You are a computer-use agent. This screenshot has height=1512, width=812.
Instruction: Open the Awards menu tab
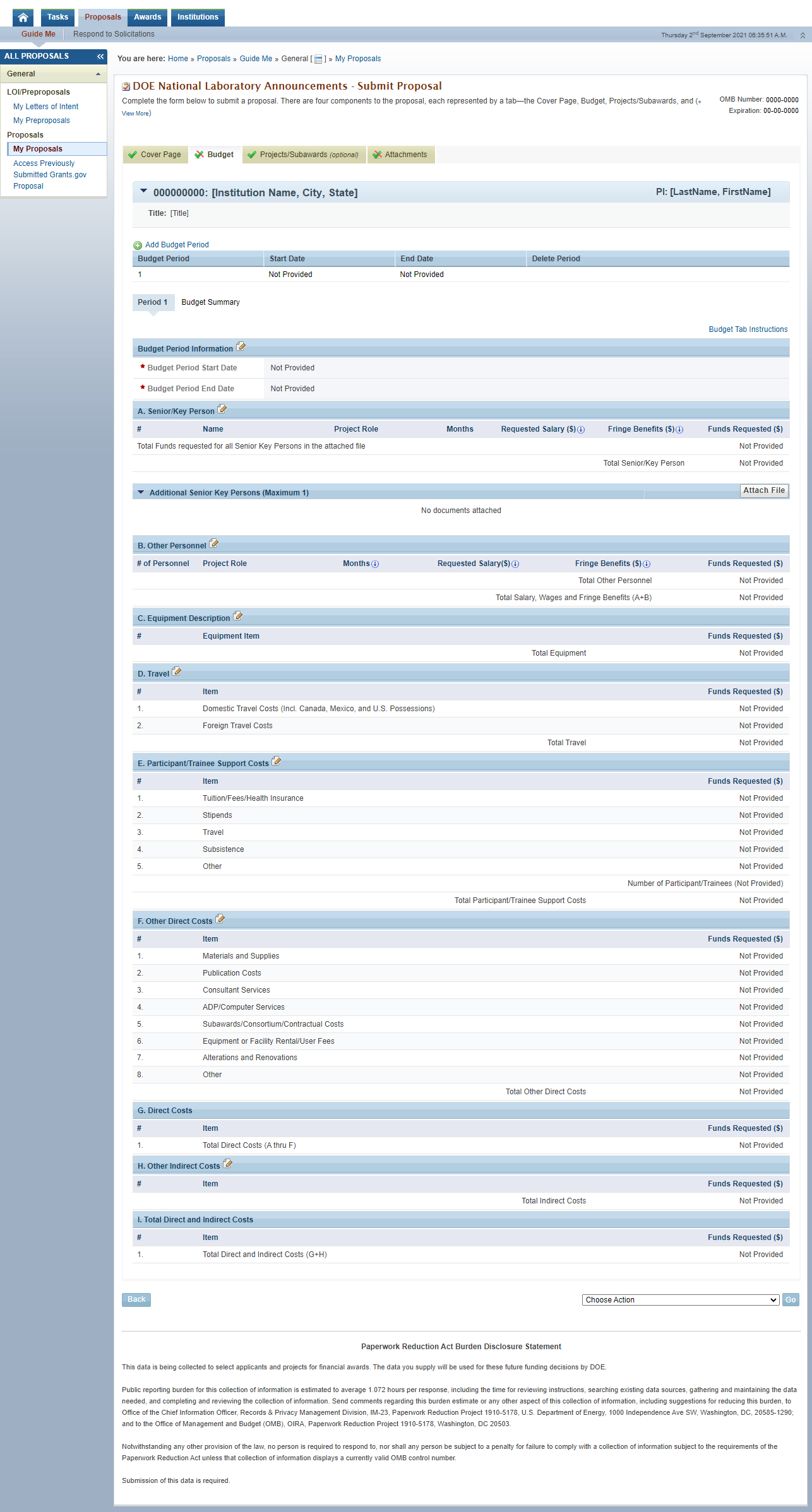coord(148,17)
